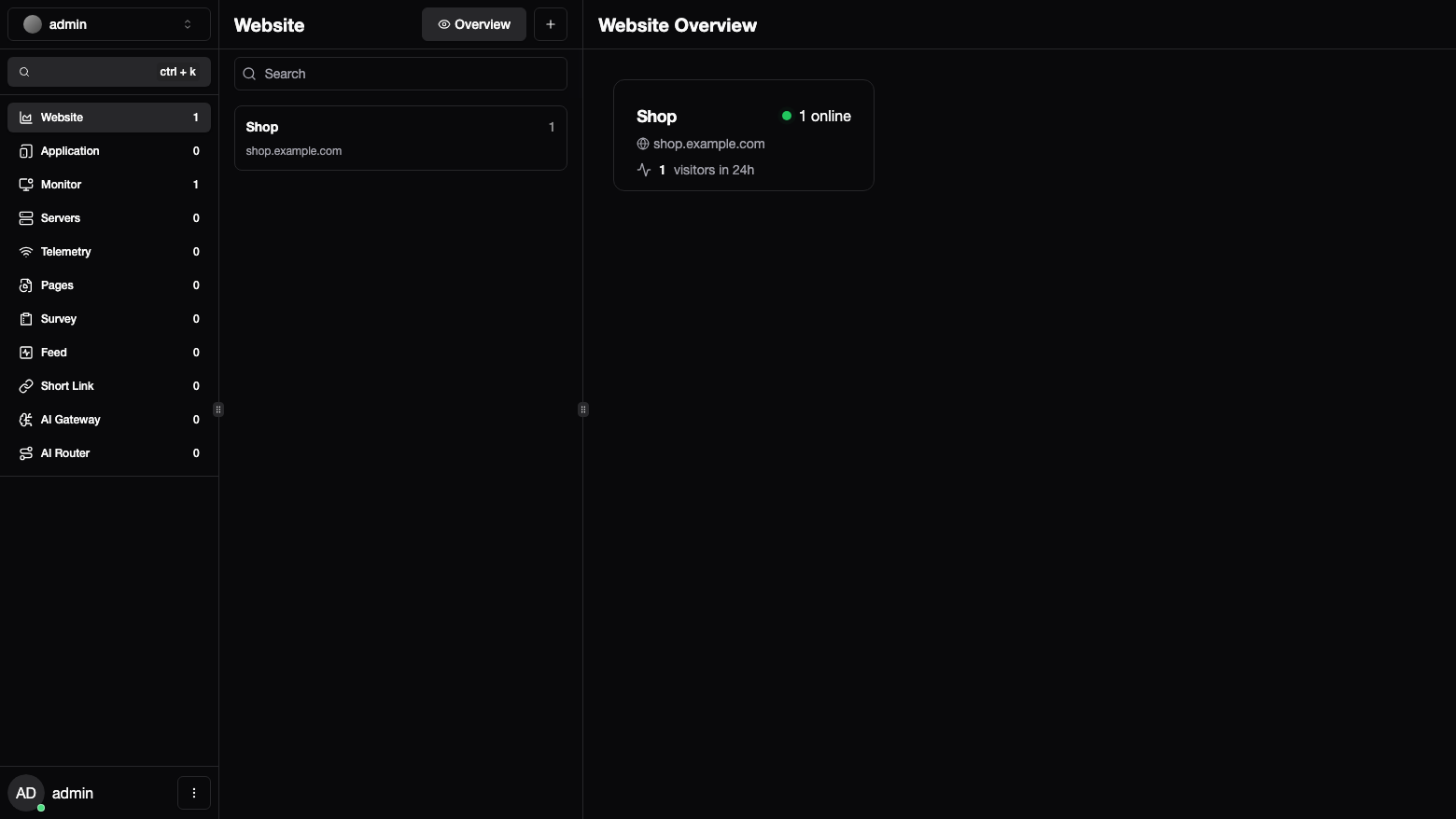
Task: Click the shop.example.com globe icon in card
Action: [643, 144]
